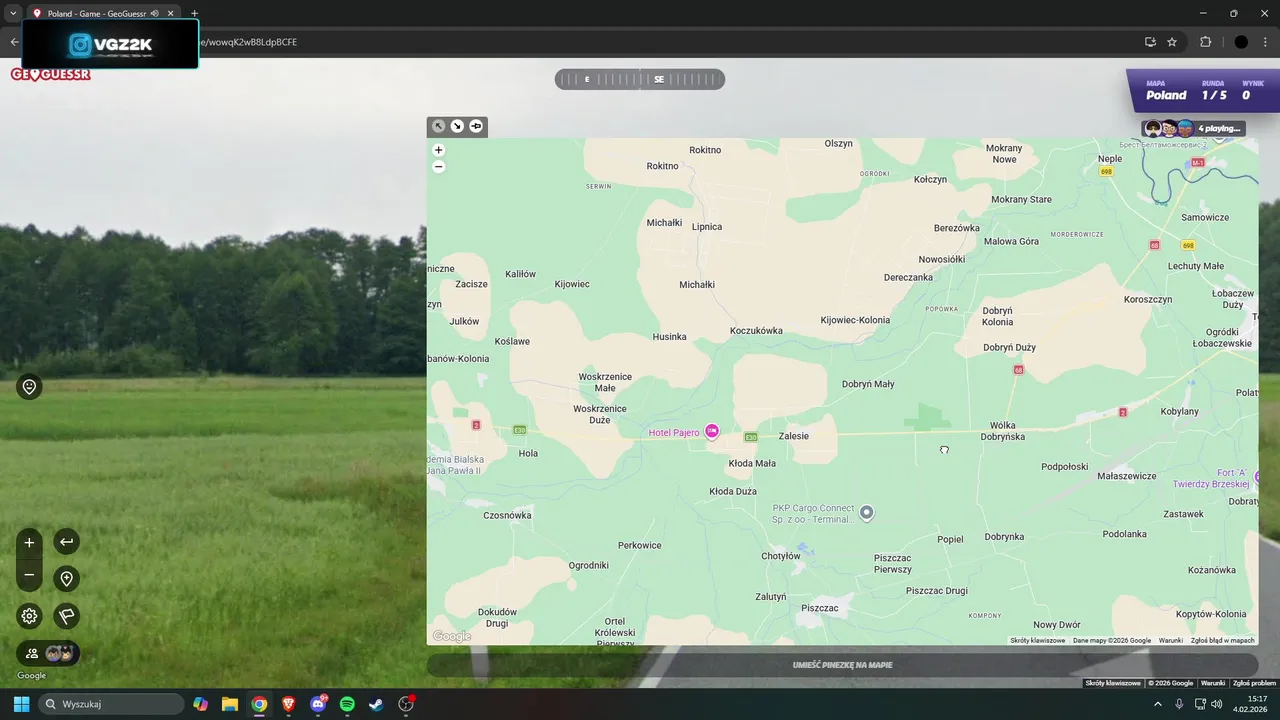Zoom in on the guess map
Screen dimensions: 1280x720
pos(438,150)
